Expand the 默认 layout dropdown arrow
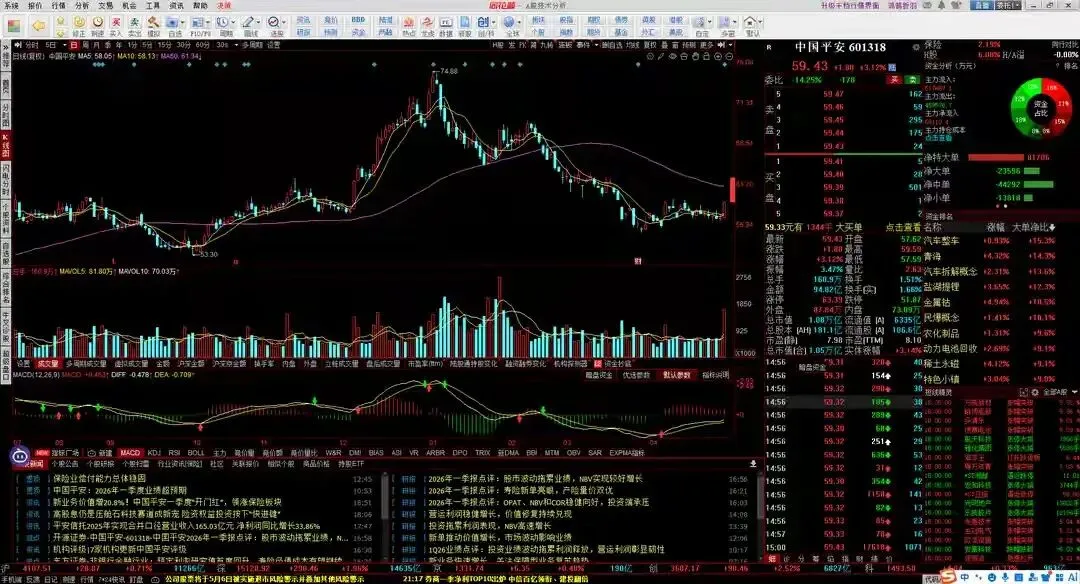Viewport: 1080px width, 584px height. [x=760, y=23]
